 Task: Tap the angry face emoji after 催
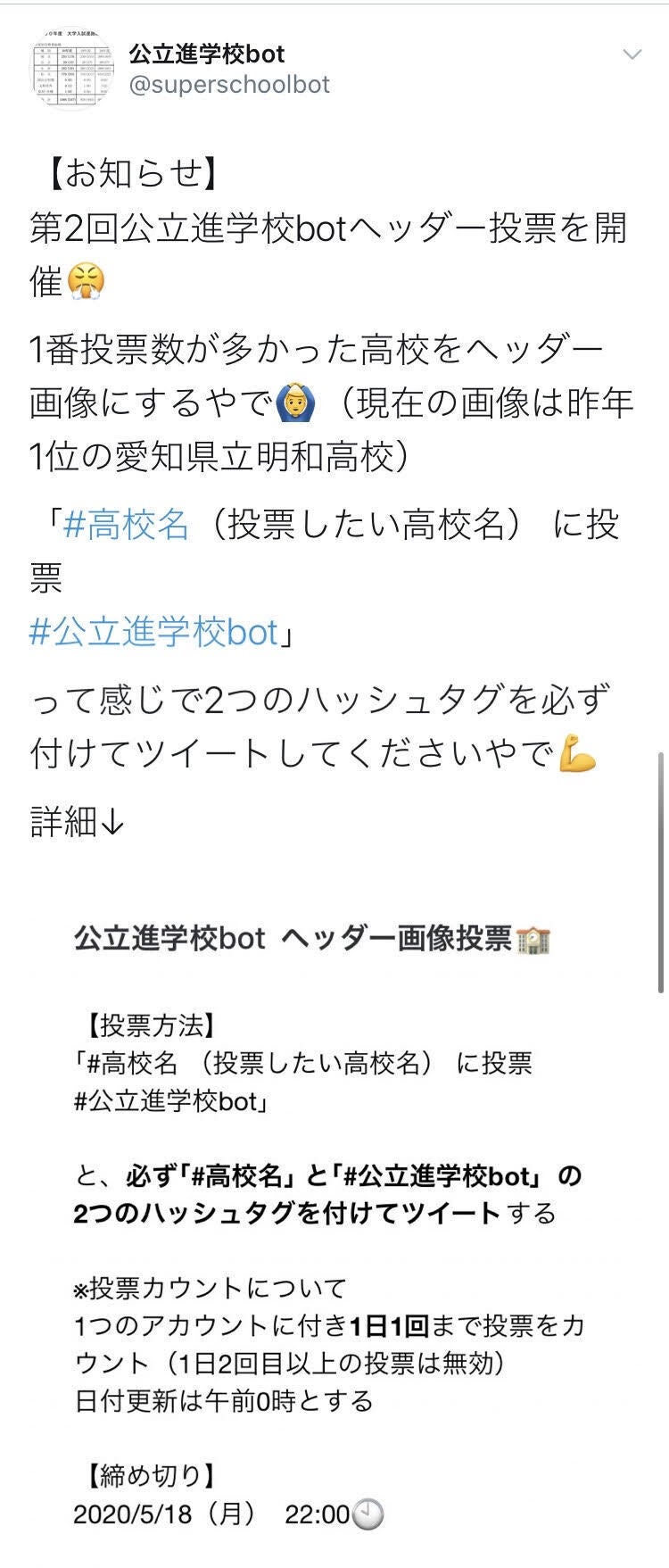click(x=86, y=281)
